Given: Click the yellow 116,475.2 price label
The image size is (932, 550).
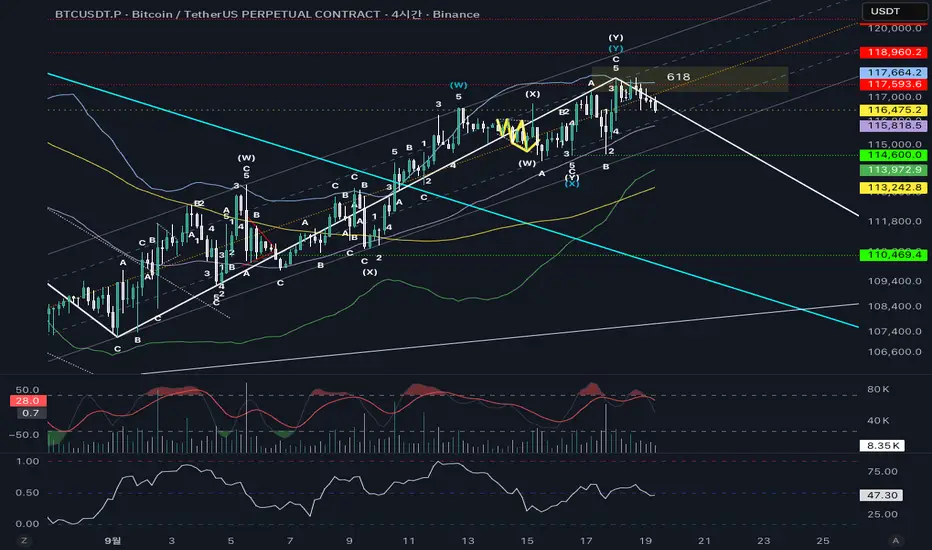Looking at the screenshot, I should tap(894, 110).
